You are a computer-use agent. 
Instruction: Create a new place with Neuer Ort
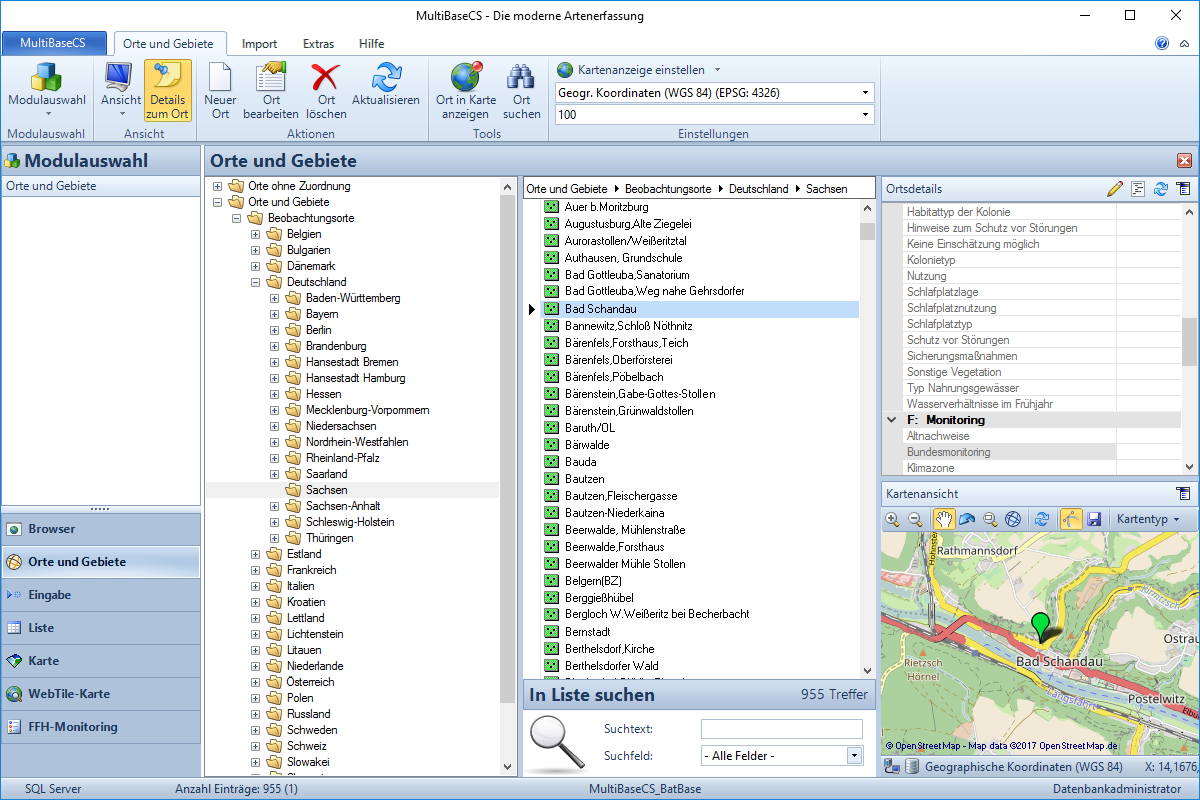tap(220, 91)
